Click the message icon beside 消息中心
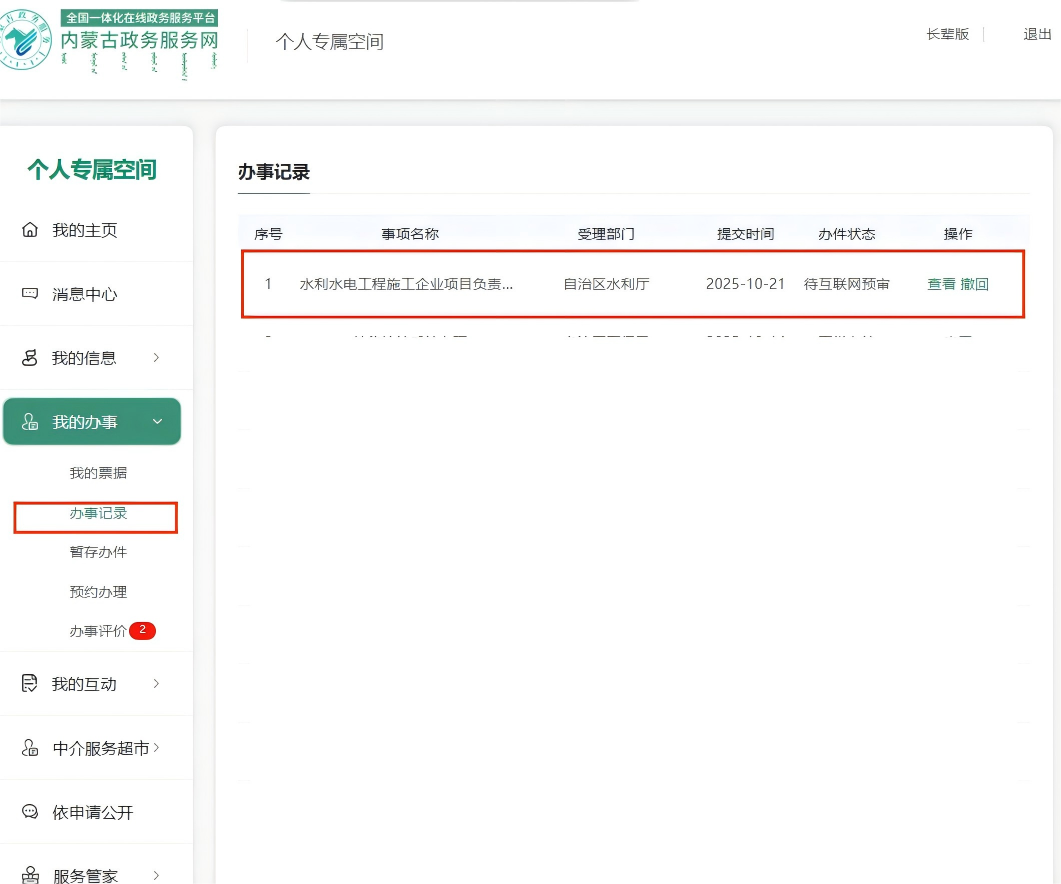This screenshot has width=1061, height=884. click(x=31, y=294)
